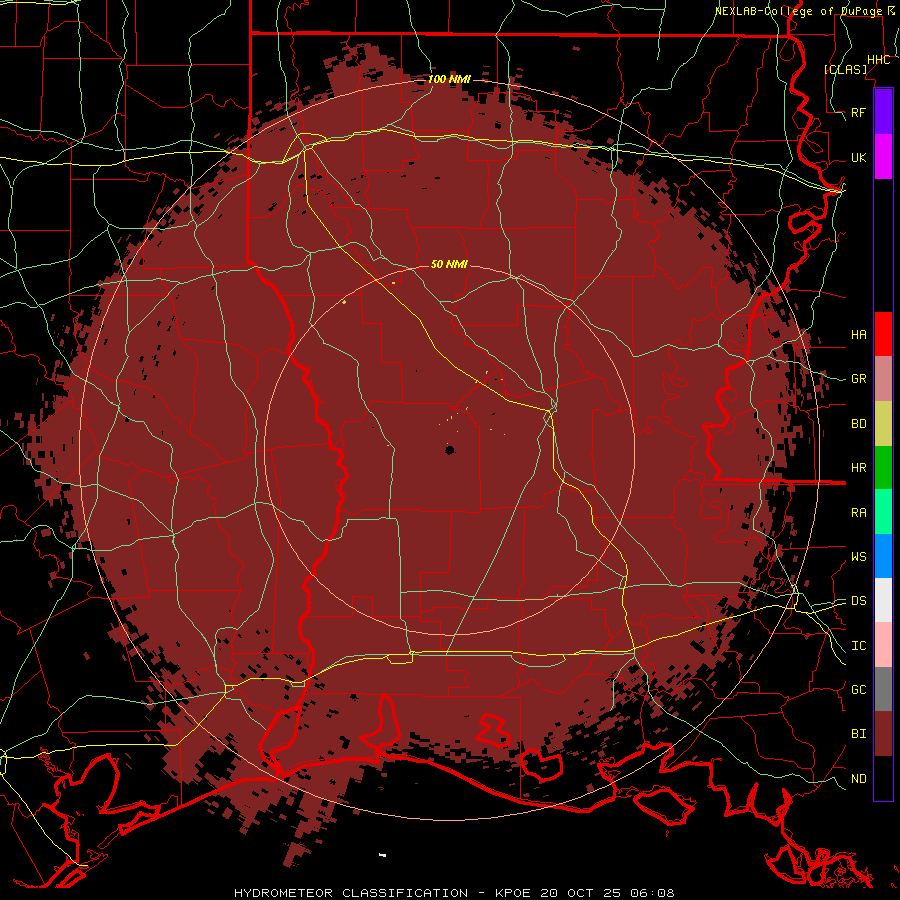The height and width of the screenshot is (900, 900).
Task: Click the UK magenta legend swatch
Action: tap(883, 157)
